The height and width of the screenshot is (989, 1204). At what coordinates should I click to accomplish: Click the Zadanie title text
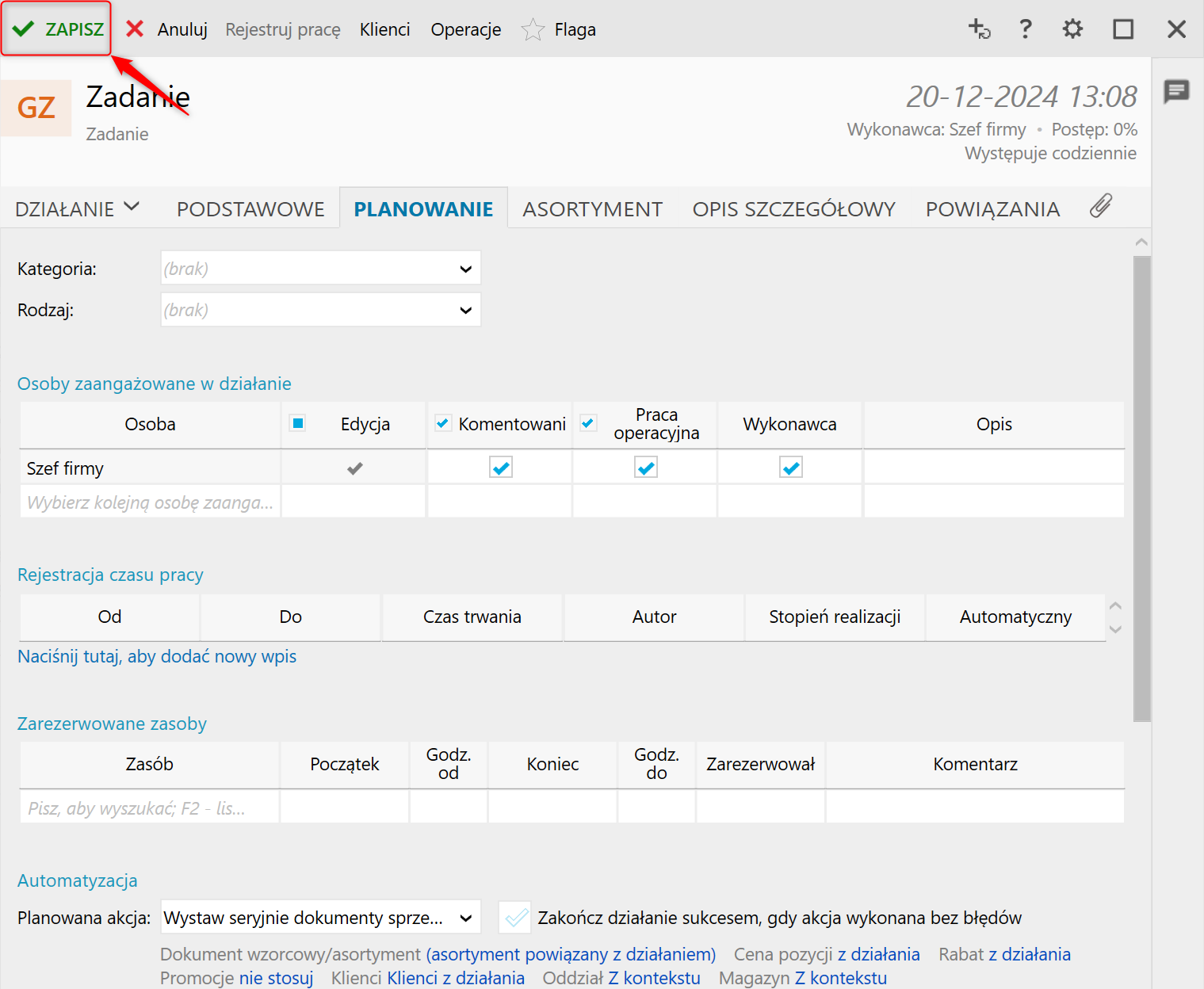(138, 97)
